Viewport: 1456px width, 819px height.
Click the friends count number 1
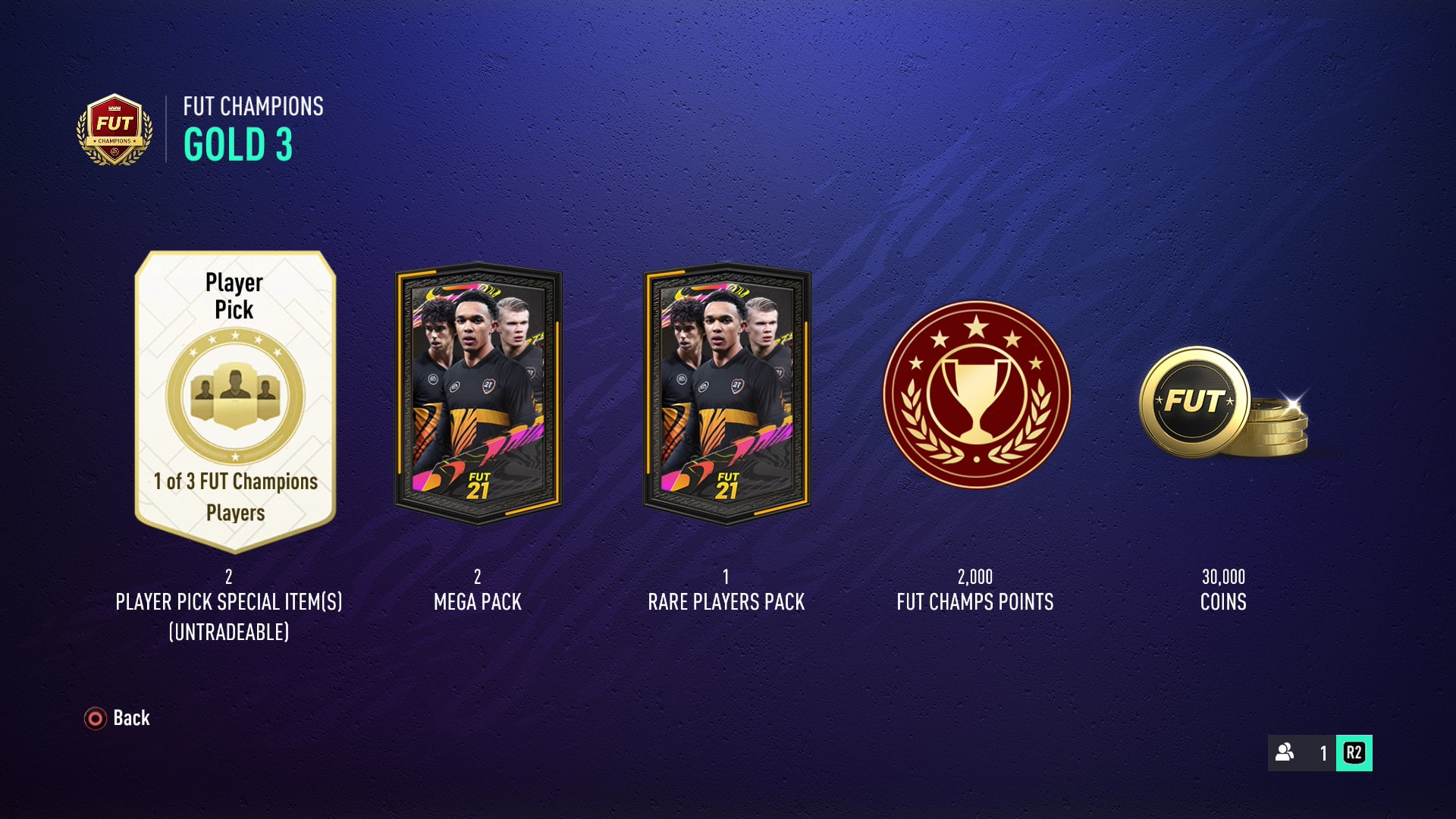[x=1323, y=753]
